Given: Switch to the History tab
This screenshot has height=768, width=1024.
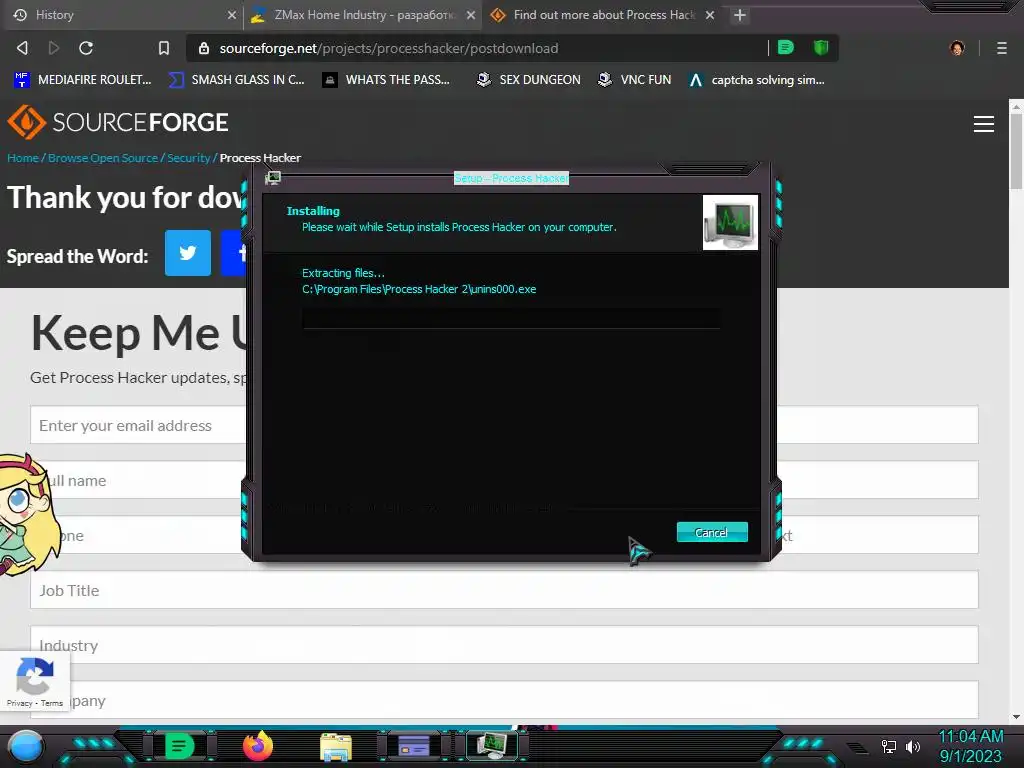Looking at the screenshot, I should click(x=121, y=14).
